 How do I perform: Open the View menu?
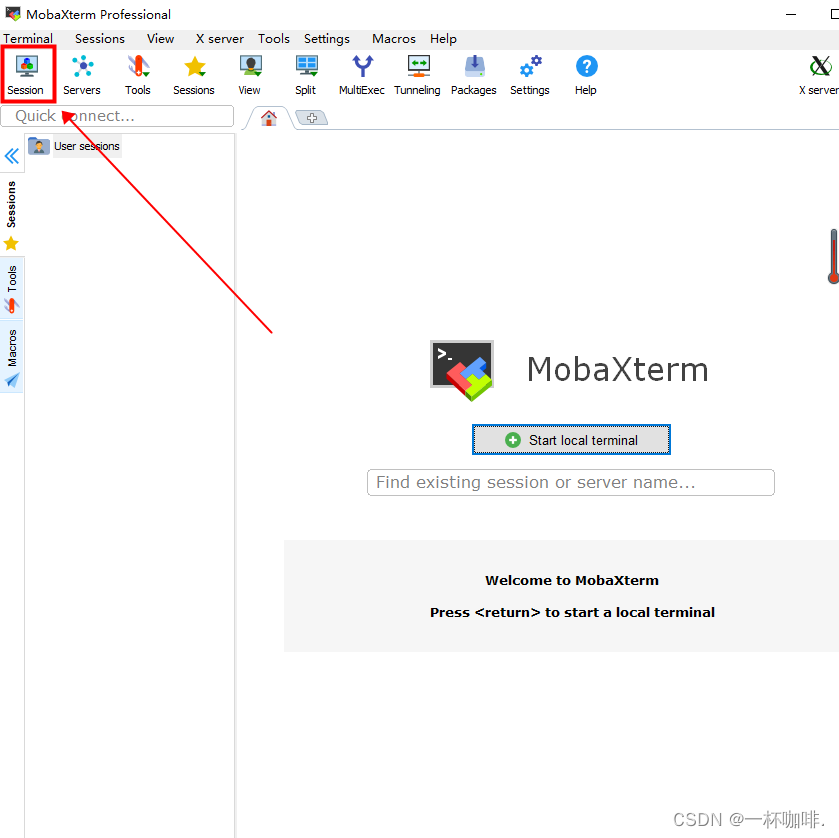click(161, 39)
